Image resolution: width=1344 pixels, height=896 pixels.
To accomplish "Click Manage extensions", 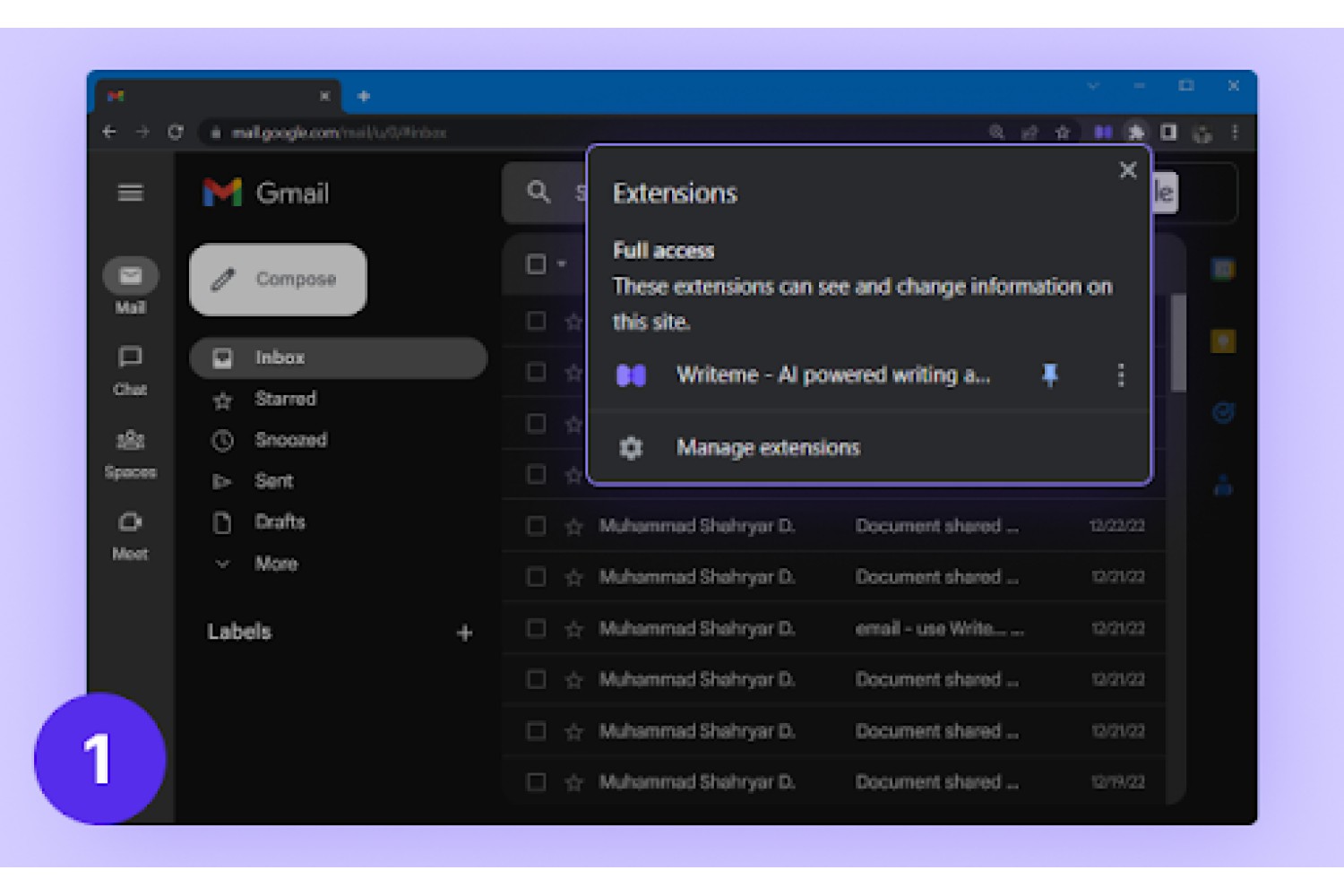I will [768, 447].
